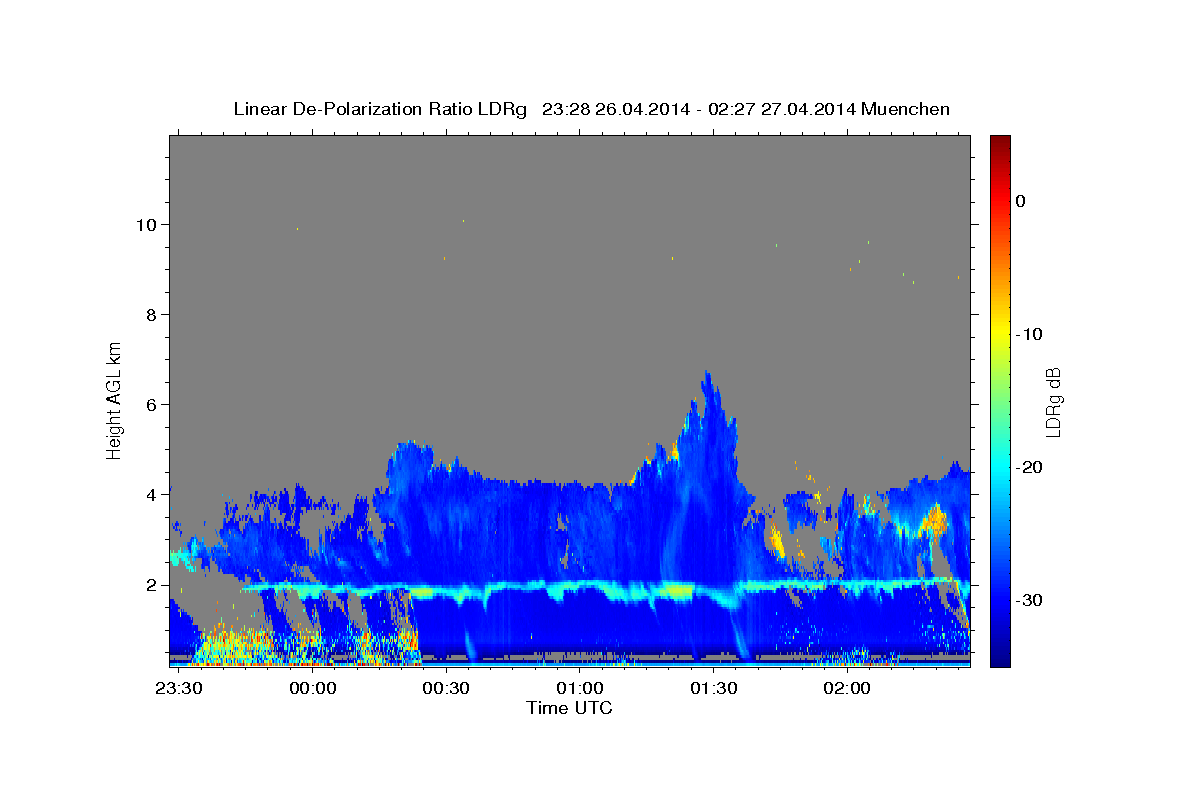Click the colorbar value '0'
This screenshot has height=800, width=1200.
click(1021, 201)
